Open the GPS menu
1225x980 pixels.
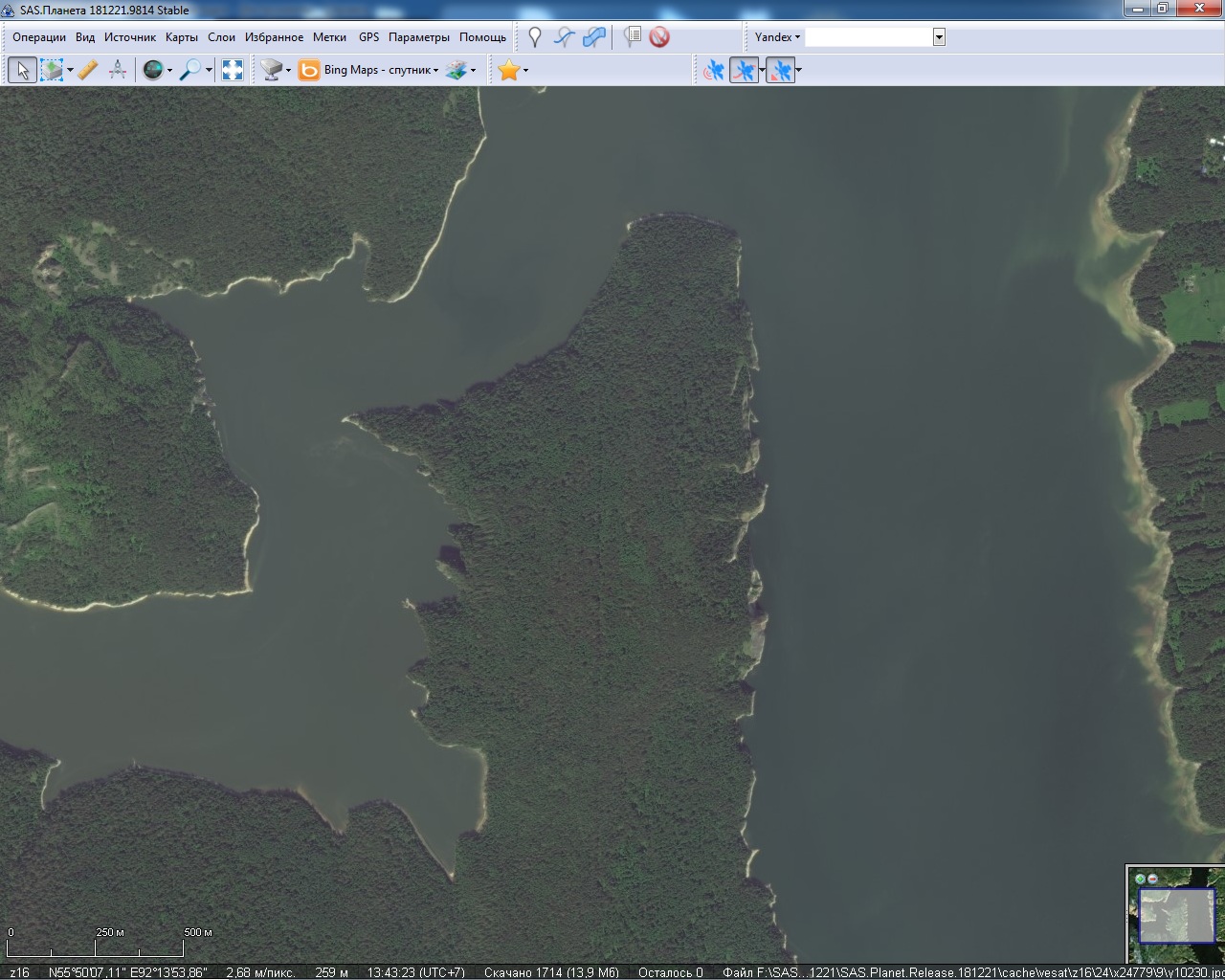coord(368,37)
